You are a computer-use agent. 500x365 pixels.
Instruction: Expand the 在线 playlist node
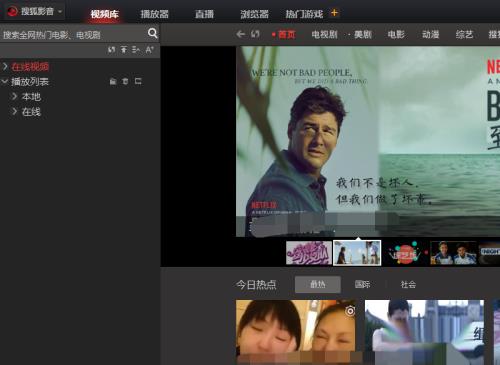14,111
